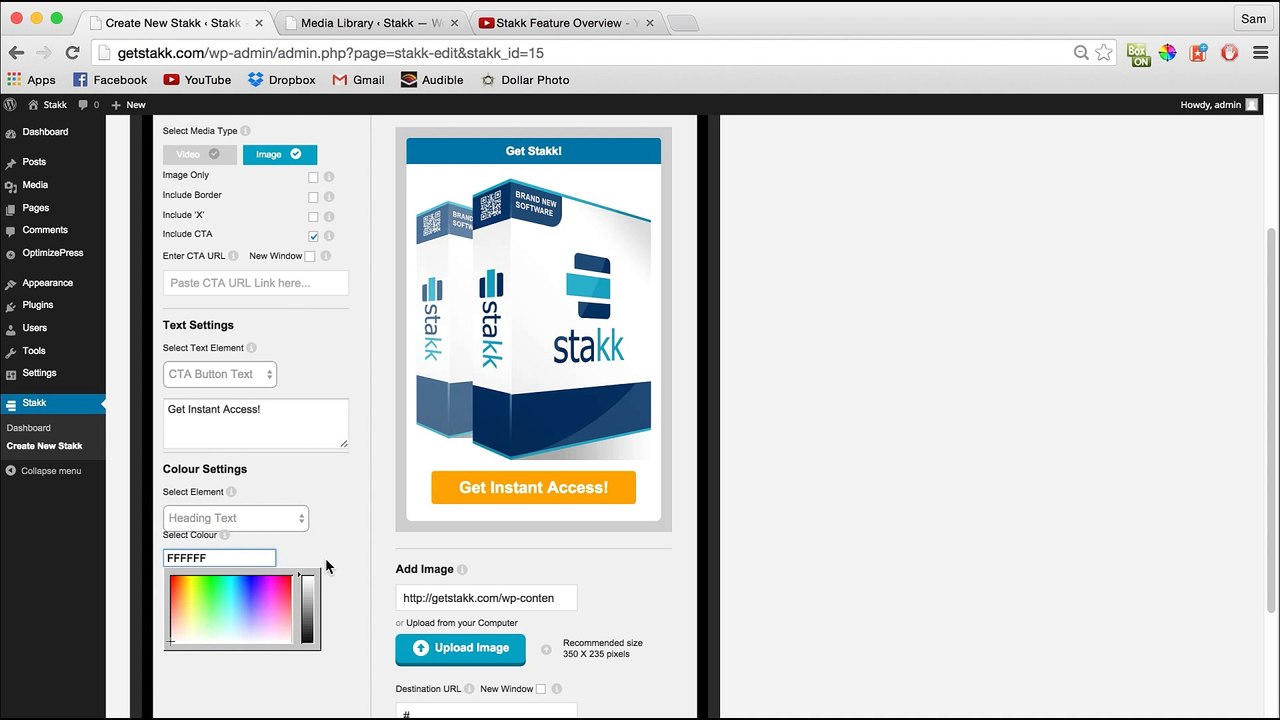
Task: Pick a color in the hue gradient square
Action: [231, 609]
